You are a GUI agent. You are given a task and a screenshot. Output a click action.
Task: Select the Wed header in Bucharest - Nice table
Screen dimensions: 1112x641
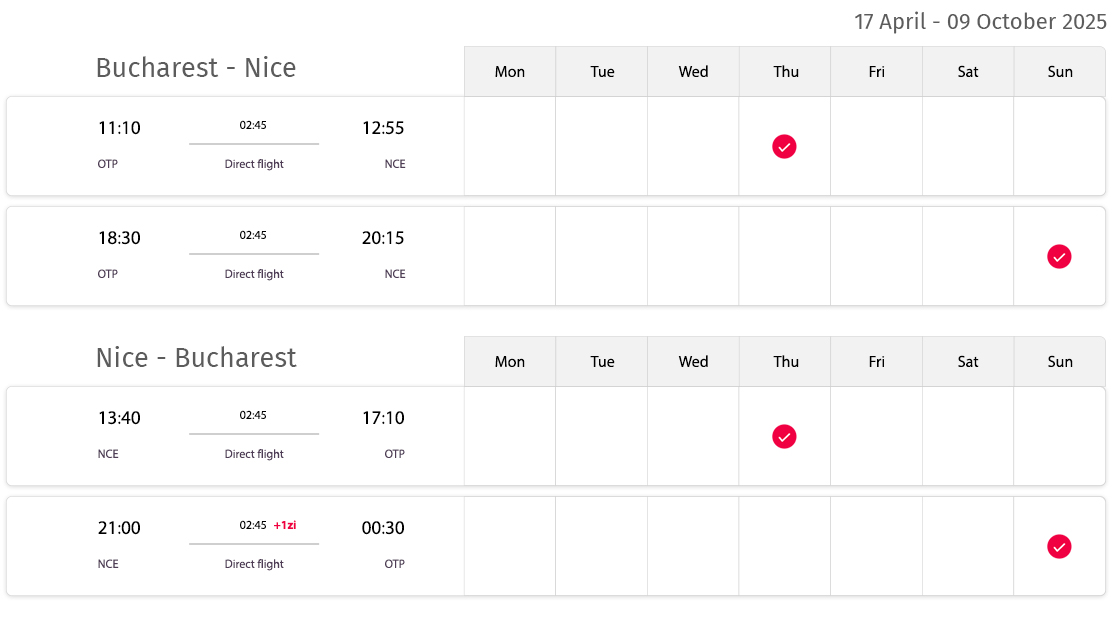coord(693,72)
